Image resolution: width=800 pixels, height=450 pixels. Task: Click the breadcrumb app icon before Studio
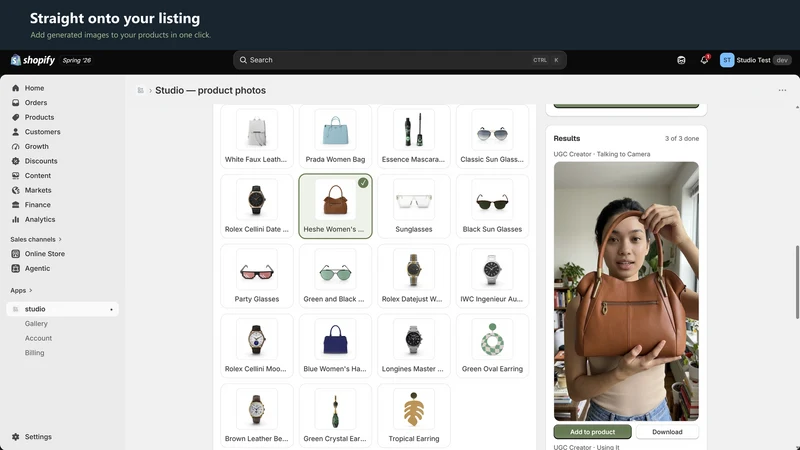click(140, 90)
